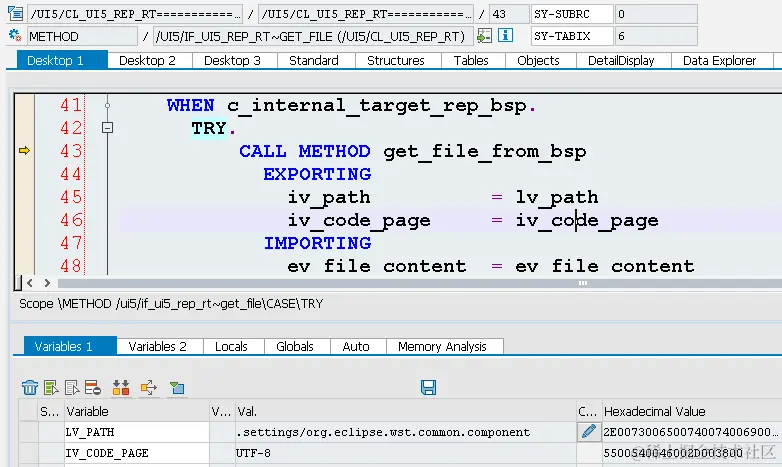Click the SY-TABIX value 6
This screenshot has height=467, width=782.
coord(656,36)
